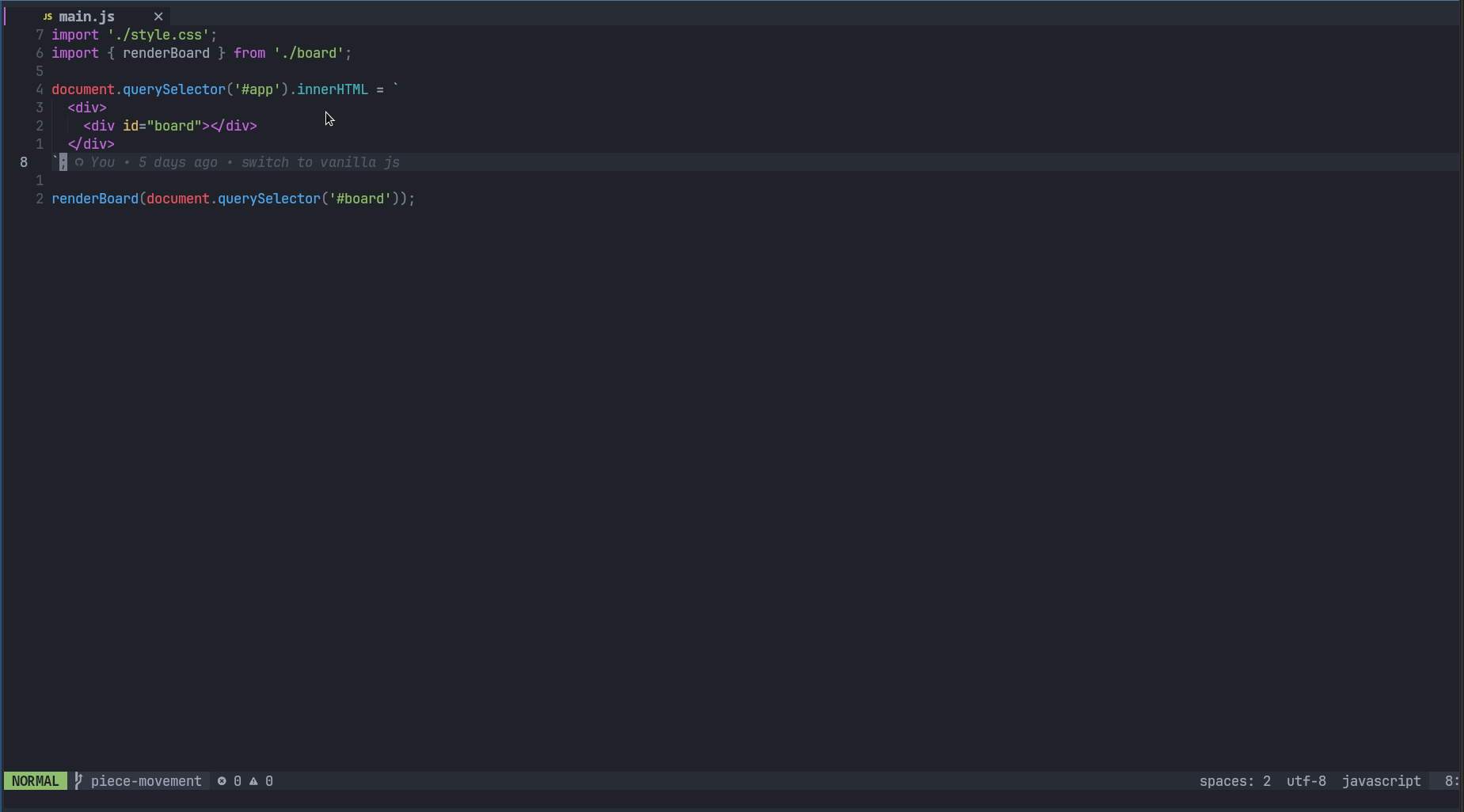This screenshot has height=812, width=1464.
Task: Click the warning diagnostics icon in the statusline
Action: pyautogui.click(x=253, y=781)
